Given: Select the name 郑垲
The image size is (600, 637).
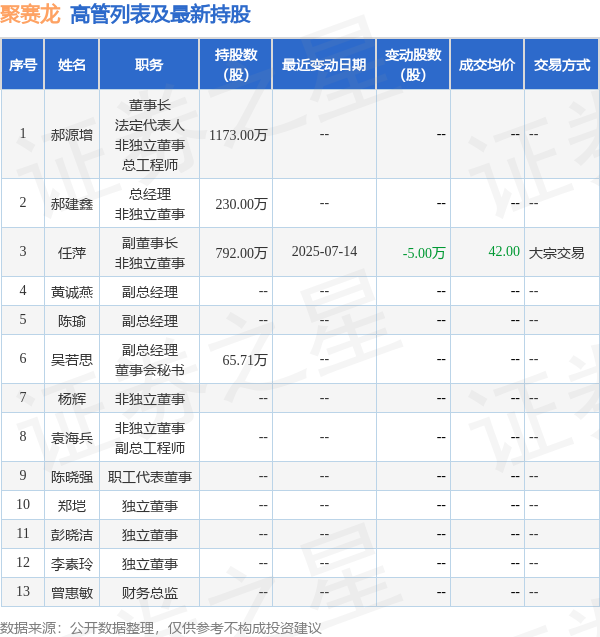Looking at the screenshot, I should (x=72, y=506).
